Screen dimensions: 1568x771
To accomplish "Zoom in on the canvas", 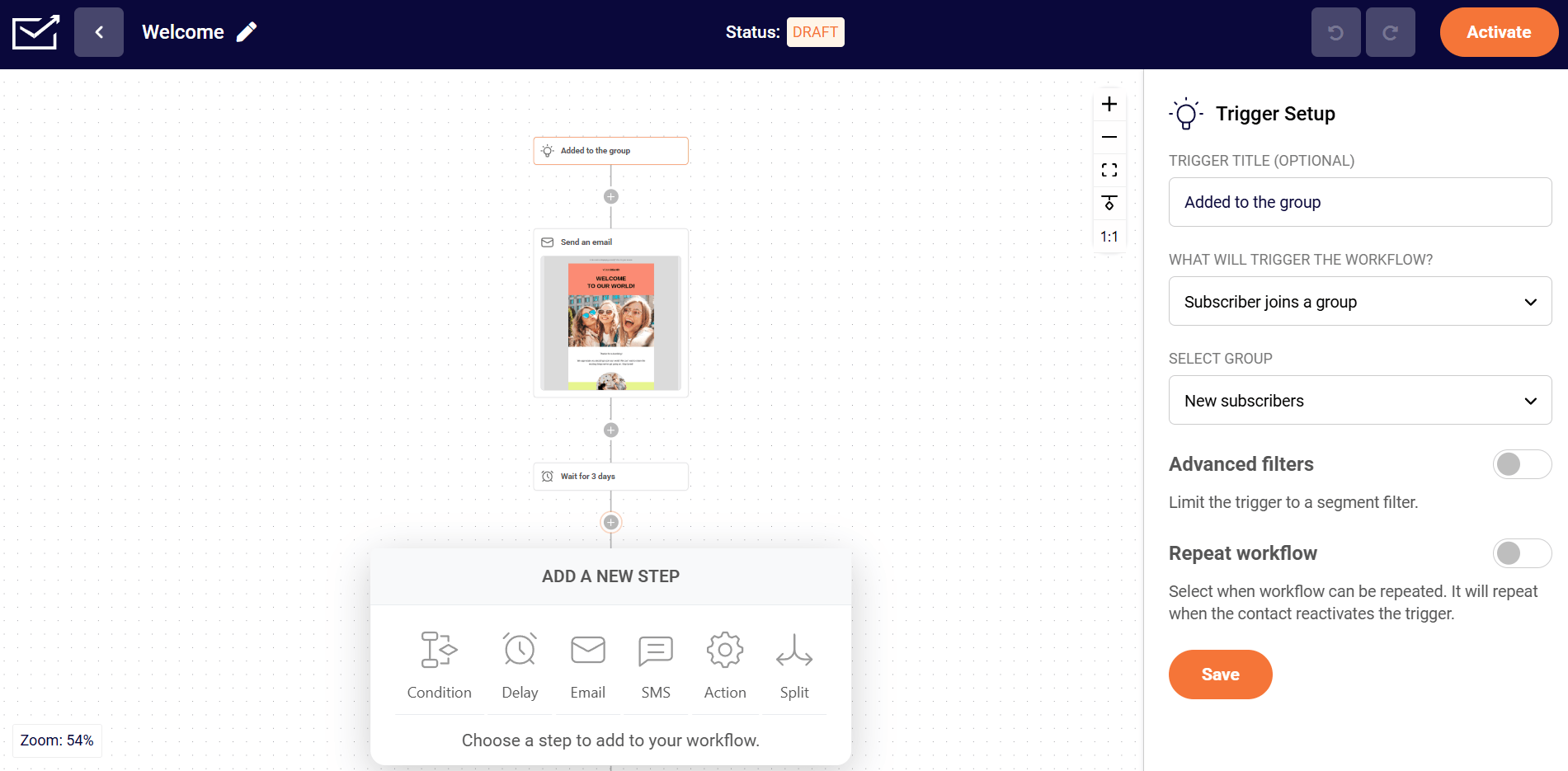I will click(x=1109, y=104).
